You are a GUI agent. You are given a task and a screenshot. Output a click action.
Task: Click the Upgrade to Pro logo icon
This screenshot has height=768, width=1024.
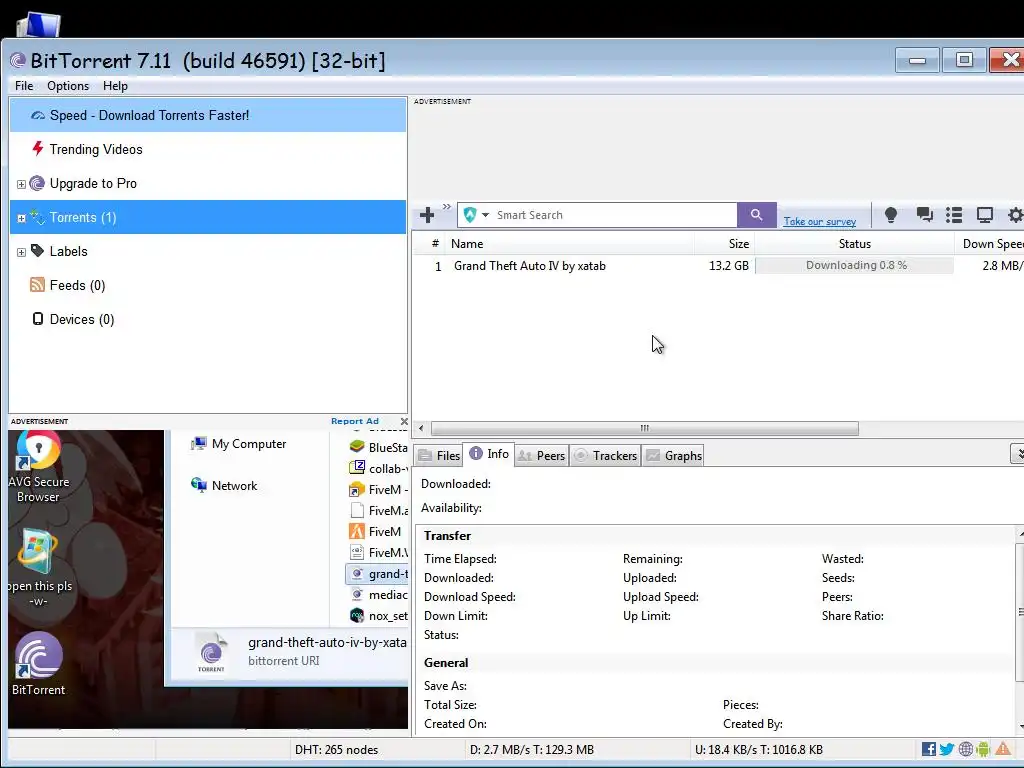coord(37,183)
